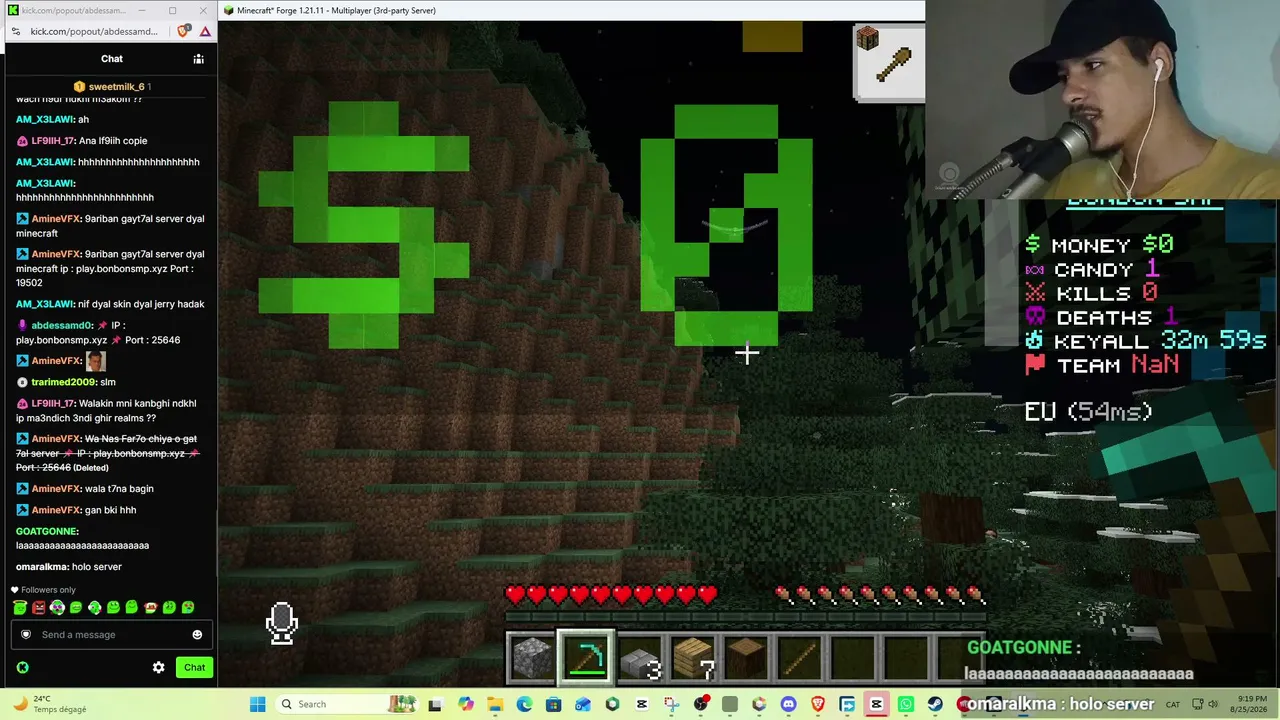Open the emoji picker in the message box
This screenshot has width=1280, height=720.
(x=197, y=634)
